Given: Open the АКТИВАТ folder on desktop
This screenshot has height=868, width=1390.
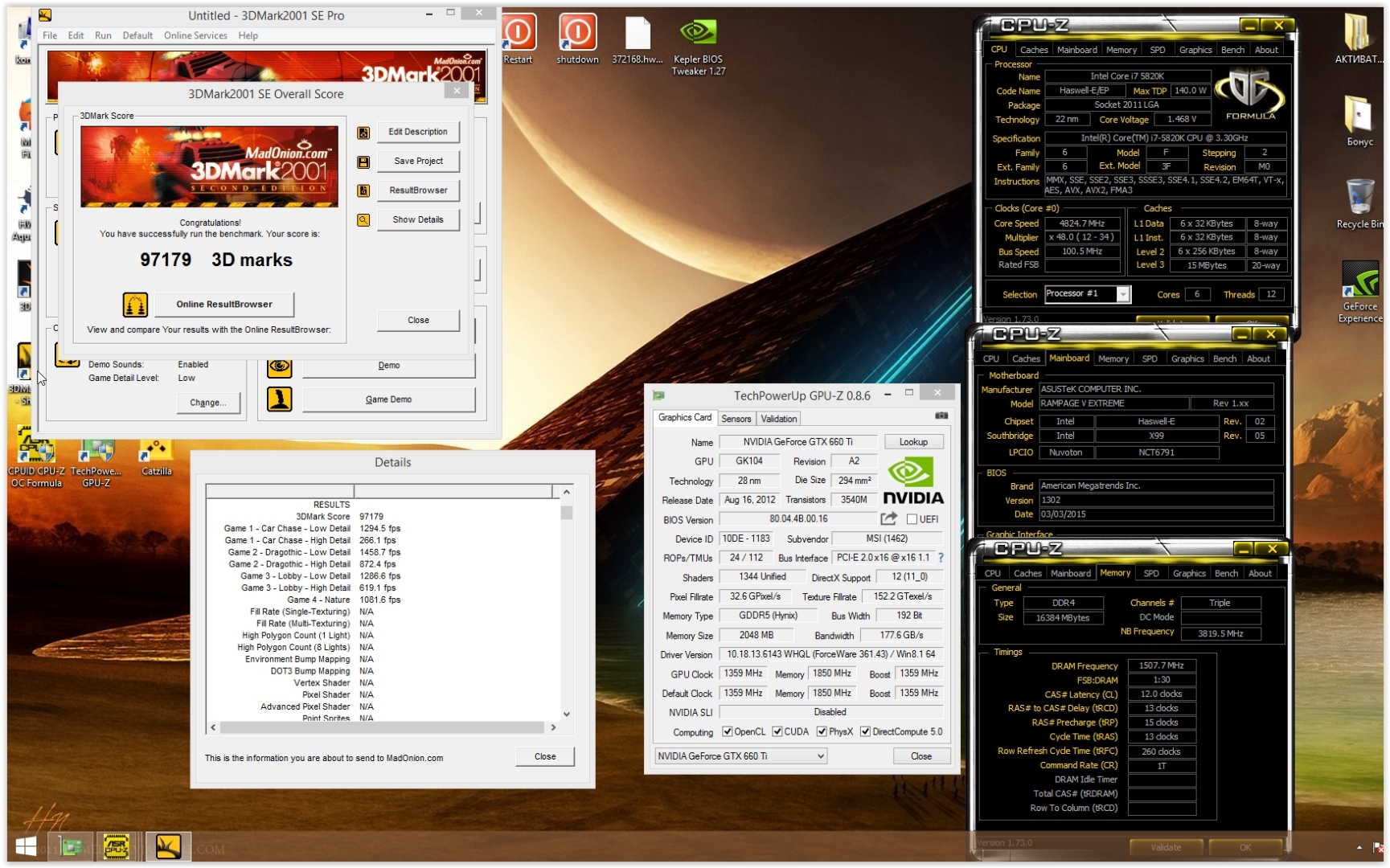Looking at the screenshot, I should [x=1359, y=38].
